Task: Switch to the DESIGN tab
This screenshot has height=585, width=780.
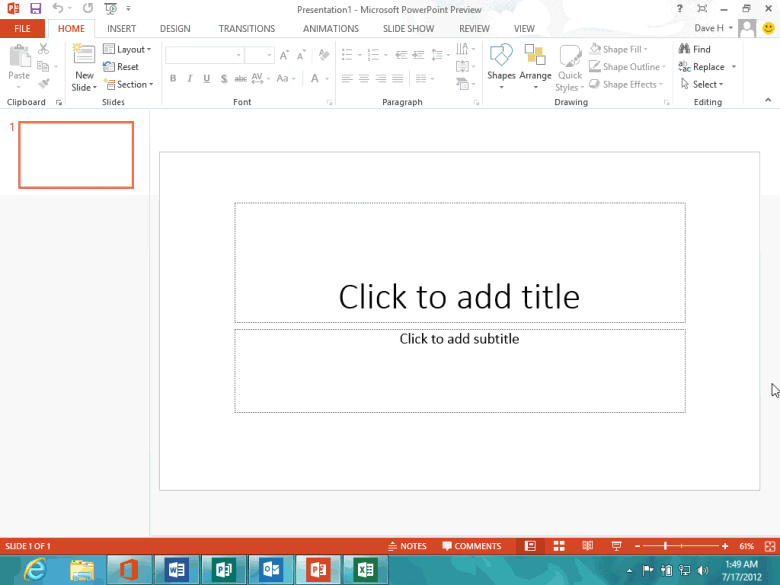Action: [175, 29]
